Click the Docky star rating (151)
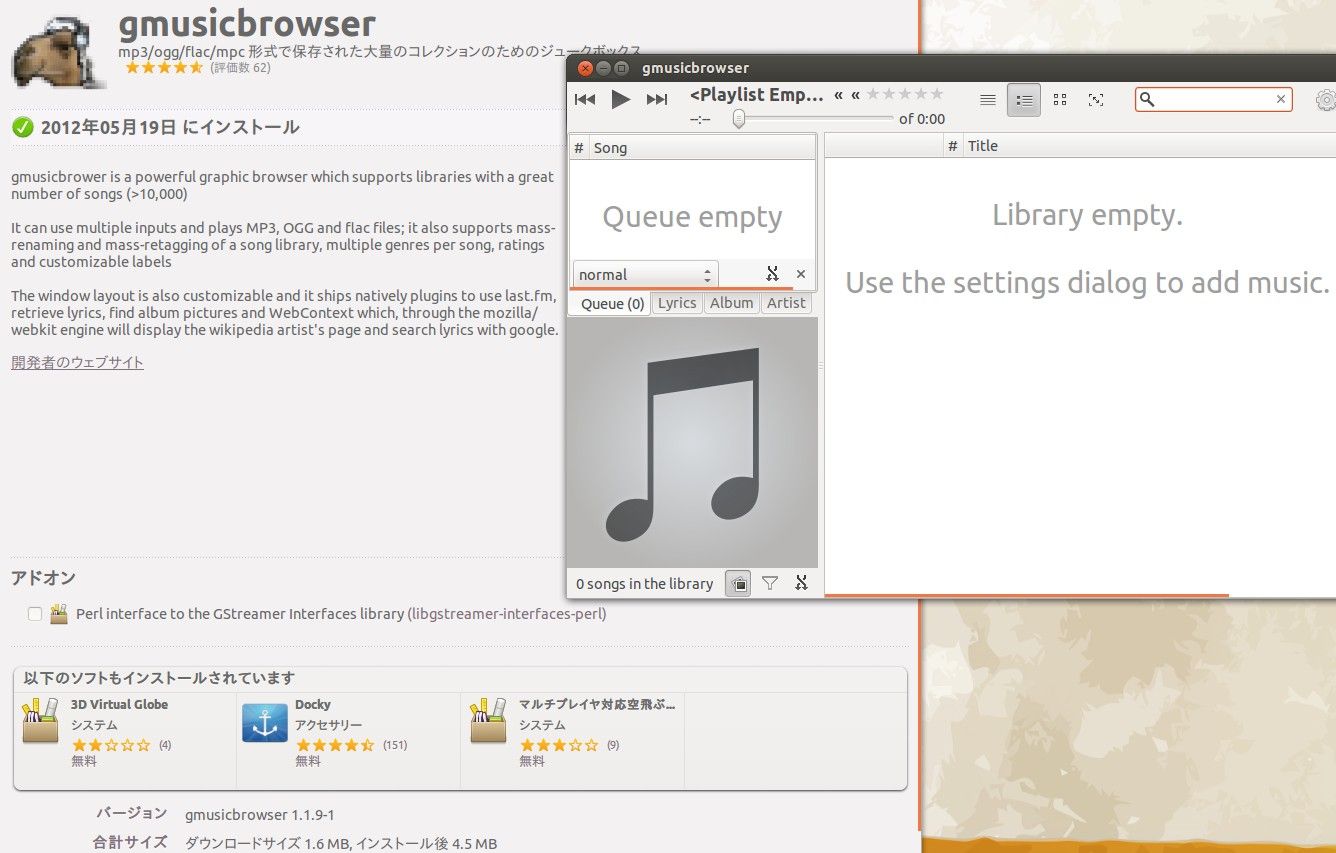The width and height of the screenshot is (1336, 853). (x=335, y=745)
